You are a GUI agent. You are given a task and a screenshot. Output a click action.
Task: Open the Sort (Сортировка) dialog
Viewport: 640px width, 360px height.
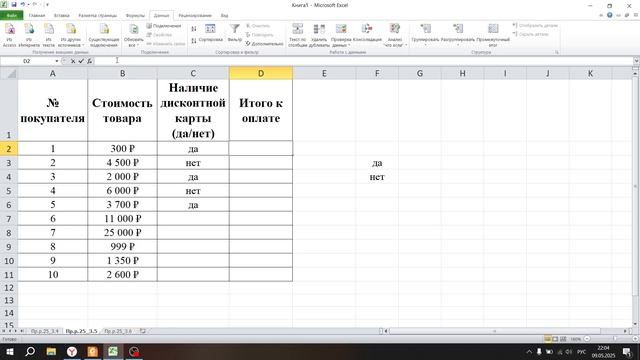tap(211, 33)
